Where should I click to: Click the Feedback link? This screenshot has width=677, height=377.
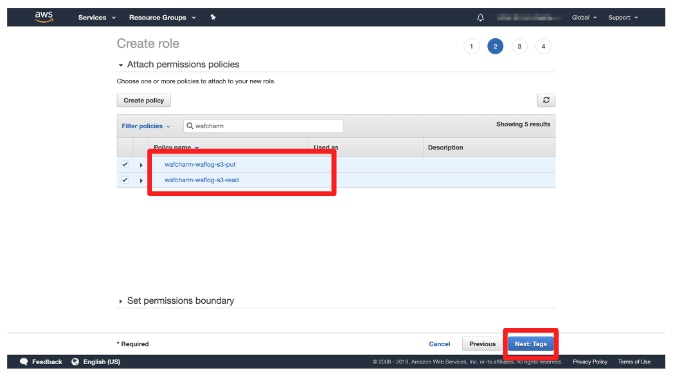point(47,362)
